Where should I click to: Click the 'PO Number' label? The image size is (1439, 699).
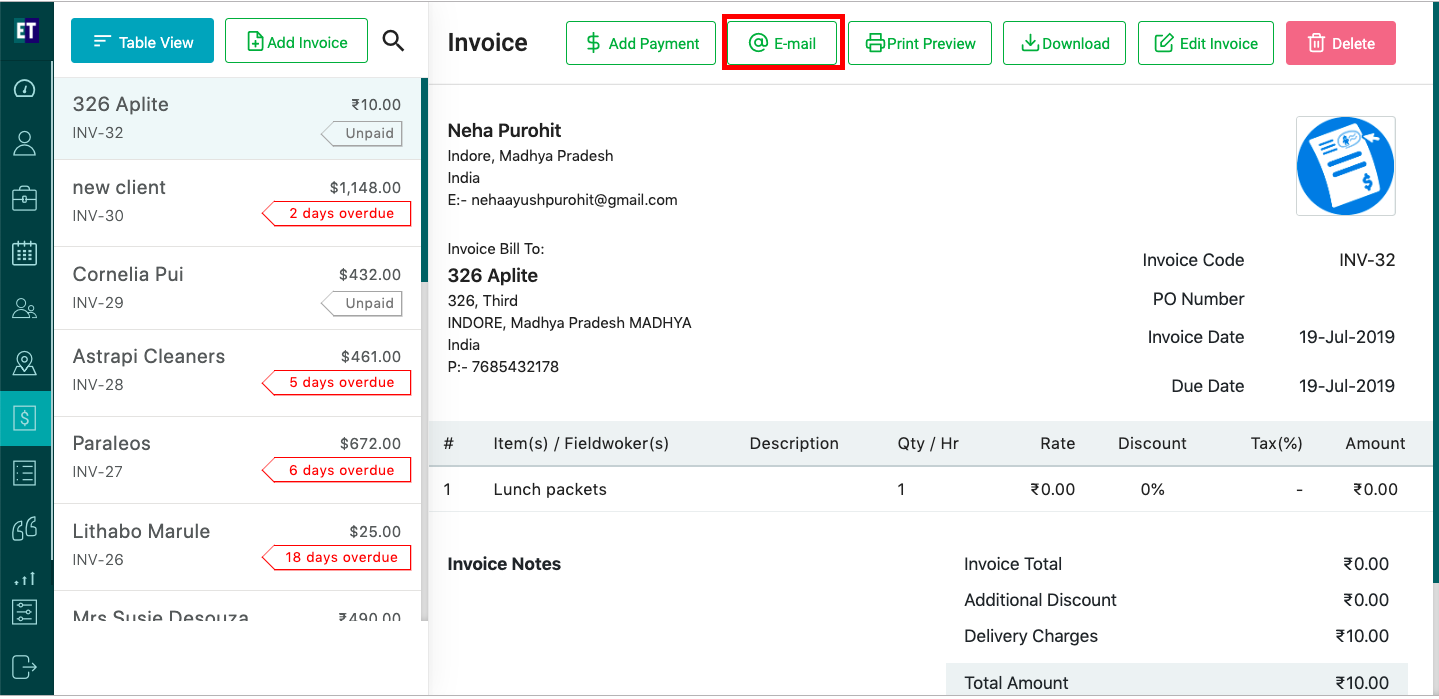coord(1198,299)
